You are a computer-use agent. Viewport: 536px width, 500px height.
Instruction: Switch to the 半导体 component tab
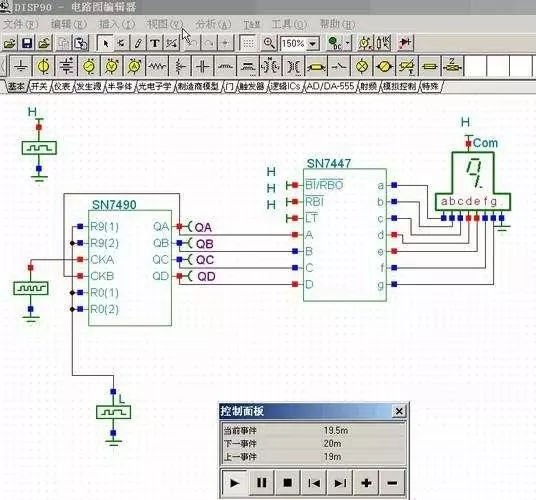coord(120,86)
